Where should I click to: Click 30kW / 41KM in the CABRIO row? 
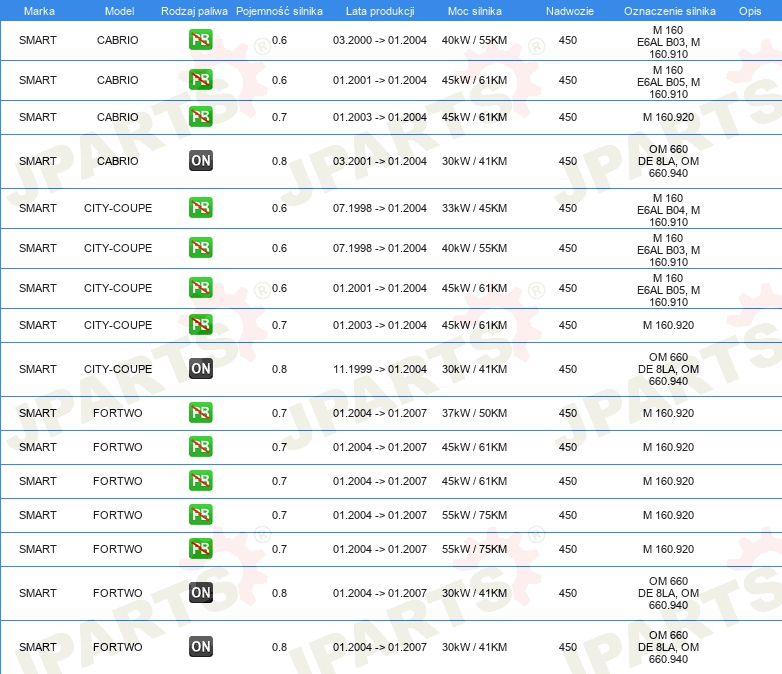click(474, 161)
